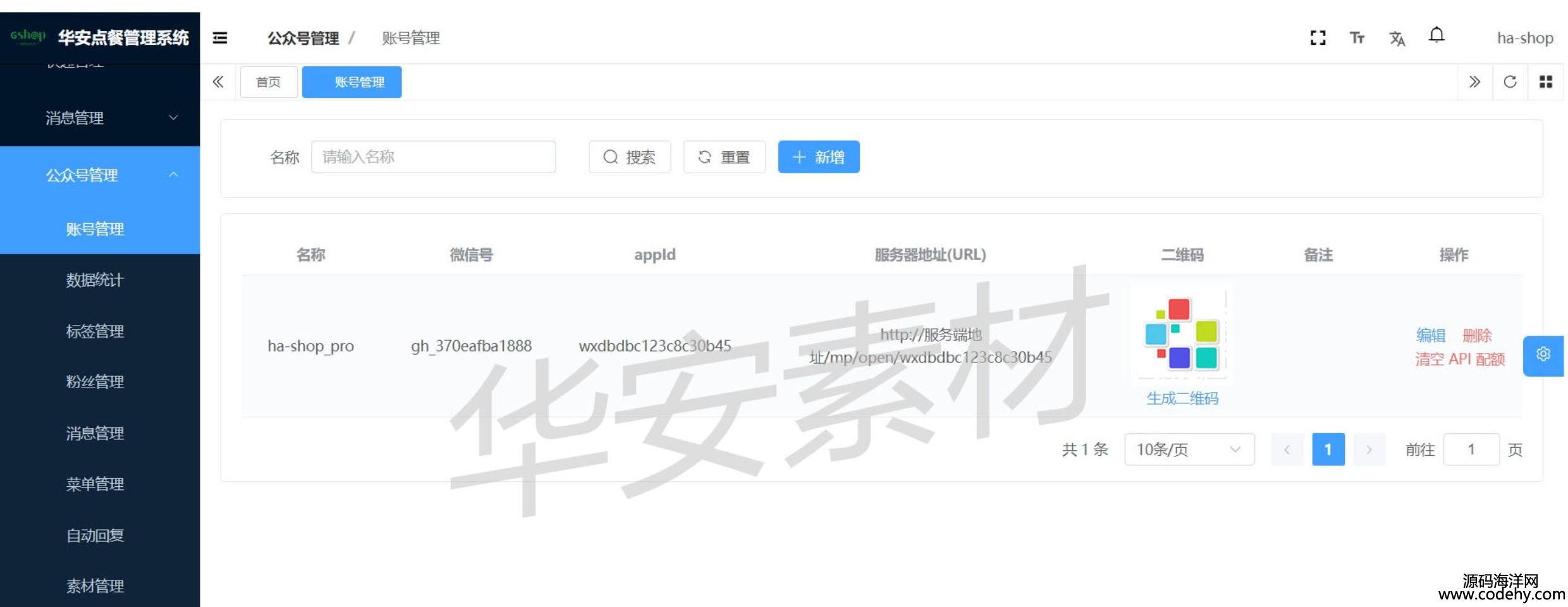
Task: Expand the 消息管理 top-level menu
Action: click(100, 118)
